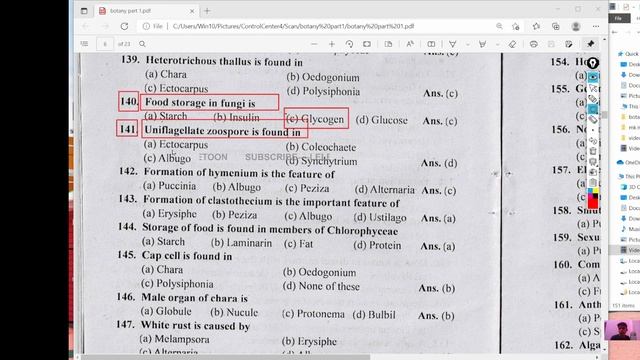
Task: Open a new browser tab
Action: (207, 11)
